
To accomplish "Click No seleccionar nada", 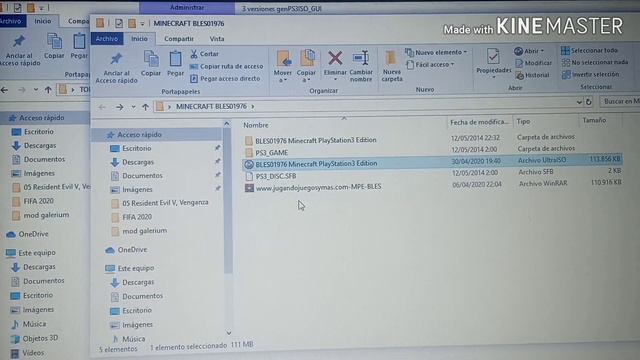I will tap(595, 62).
